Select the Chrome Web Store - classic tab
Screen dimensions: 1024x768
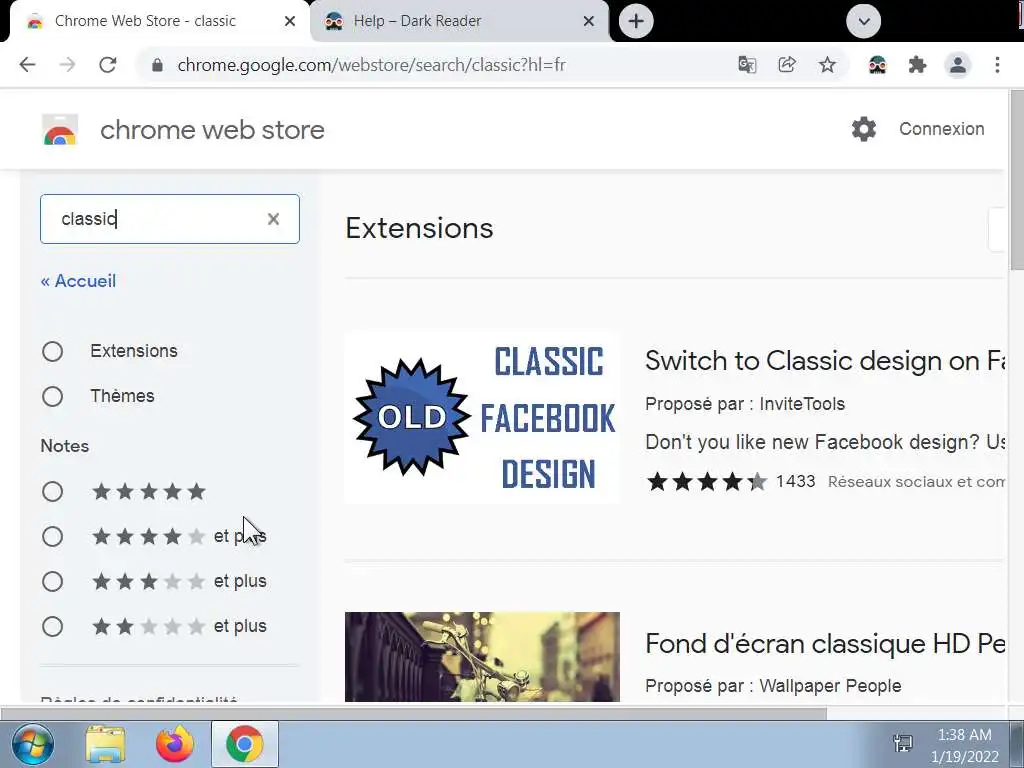(x=159, y=21)
